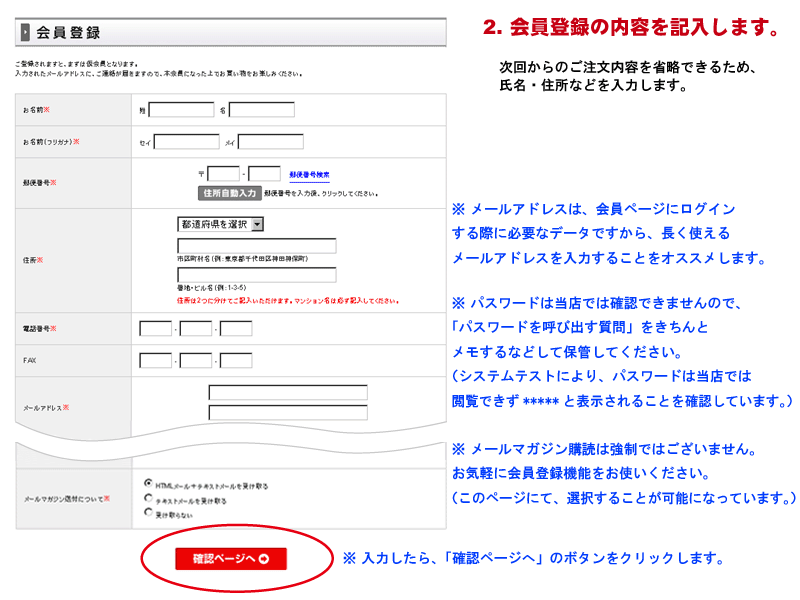The image size is (800, 600).
Task: Focus the セイ furigana input field
Action: pos(187,142)
